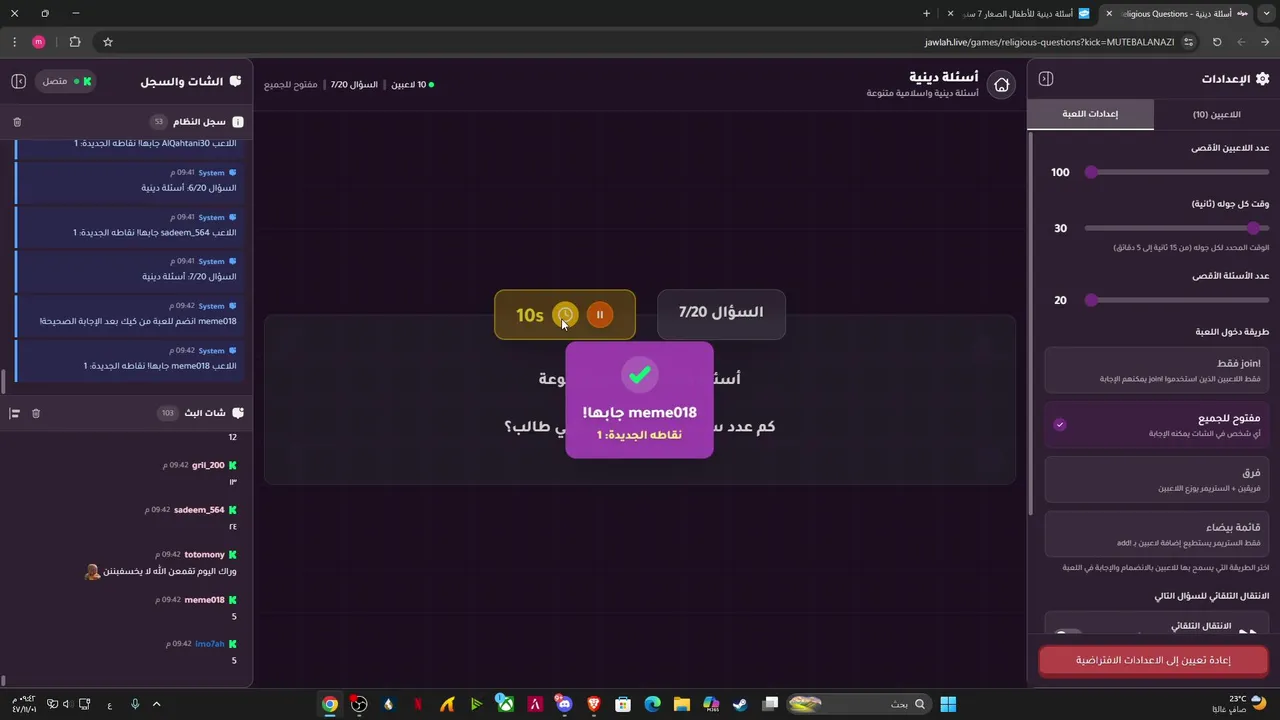Screen dimensions: 1280x720
Task: Click the meme018 answered notification popup
Action: 639,400
